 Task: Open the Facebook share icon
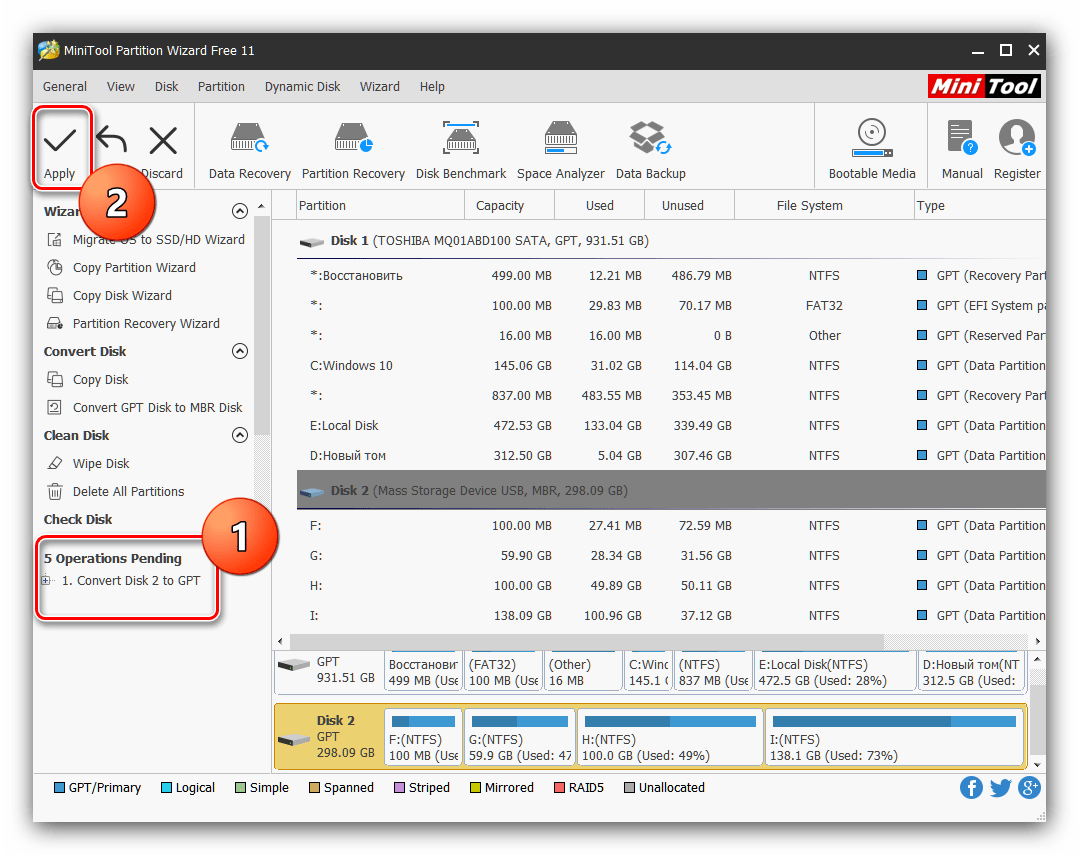coord(971,788)
